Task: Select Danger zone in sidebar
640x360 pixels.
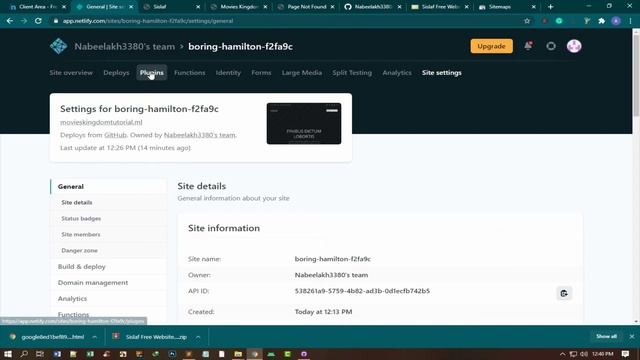Action: point(109,250)
